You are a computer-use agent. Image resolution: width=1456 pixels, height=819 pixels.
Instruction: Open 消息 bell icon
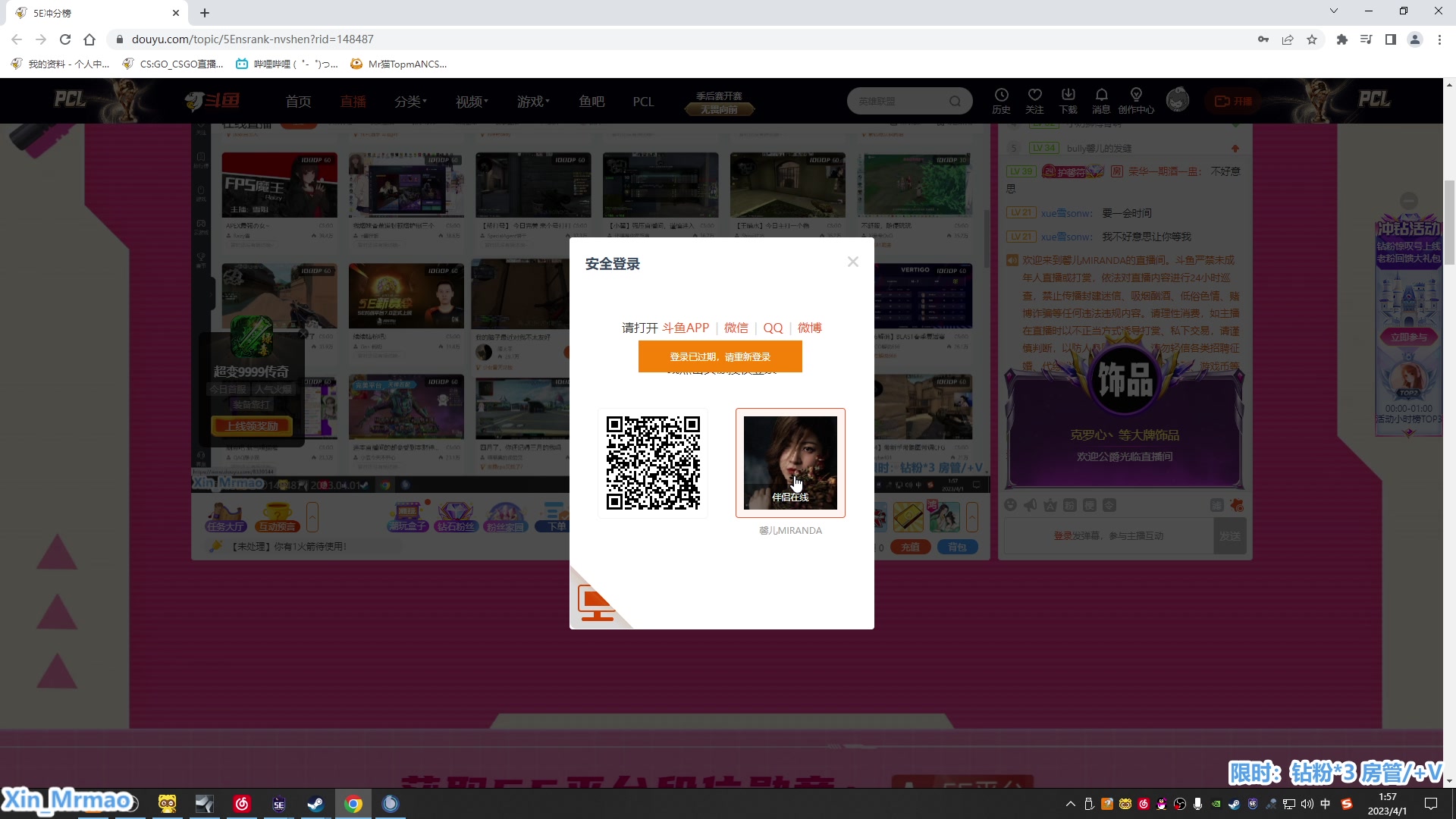pyautogui.click(x=1101, y=100)
